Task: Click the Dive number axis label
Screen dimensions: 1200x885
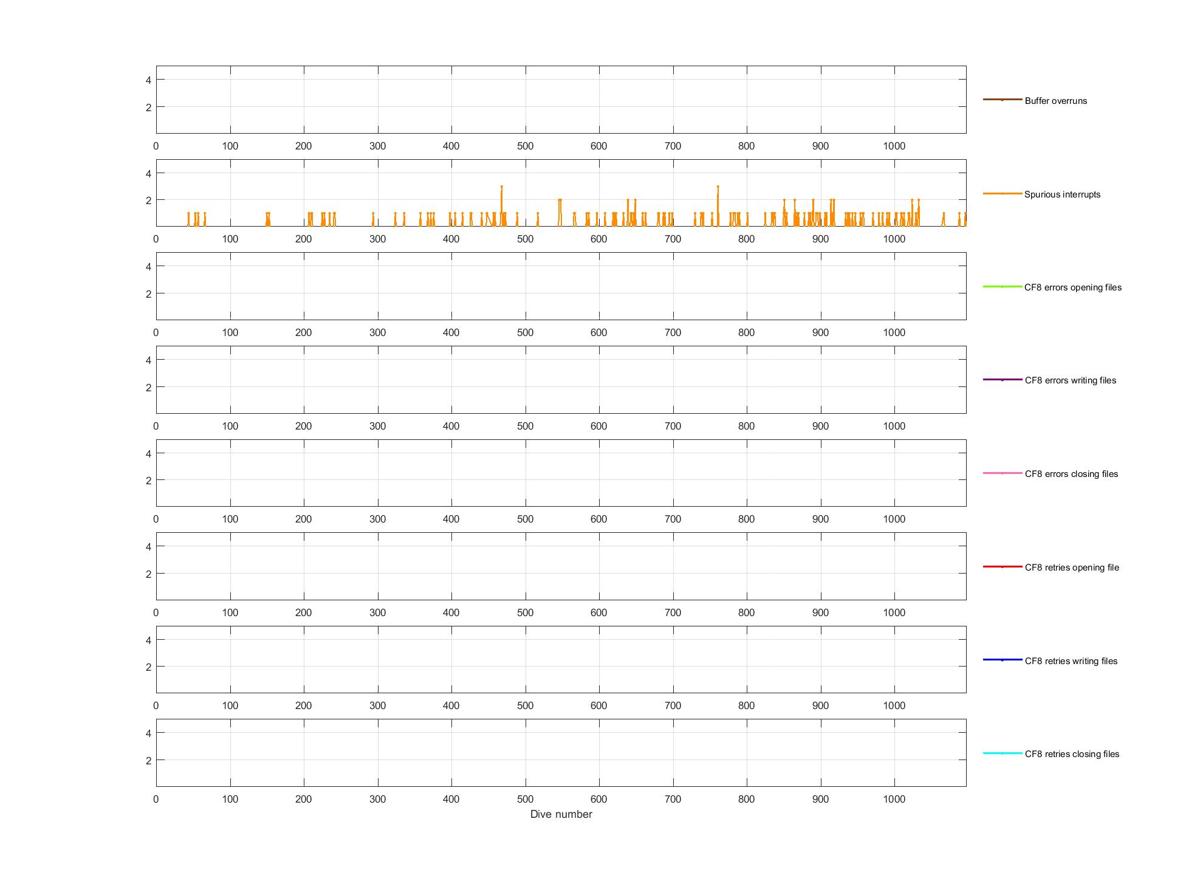Action: pyautogui.click(x=561, y=814)
